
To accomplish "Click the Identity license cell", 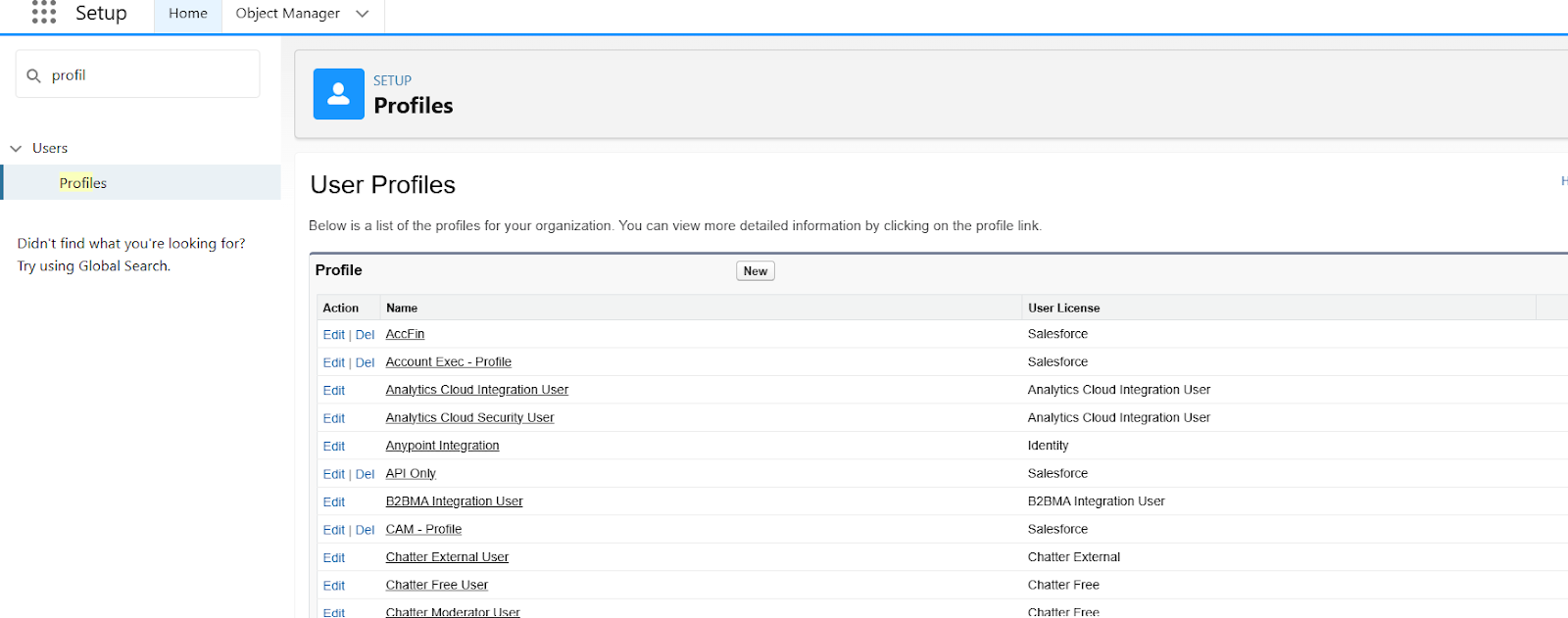I will tap(1048, 446).
